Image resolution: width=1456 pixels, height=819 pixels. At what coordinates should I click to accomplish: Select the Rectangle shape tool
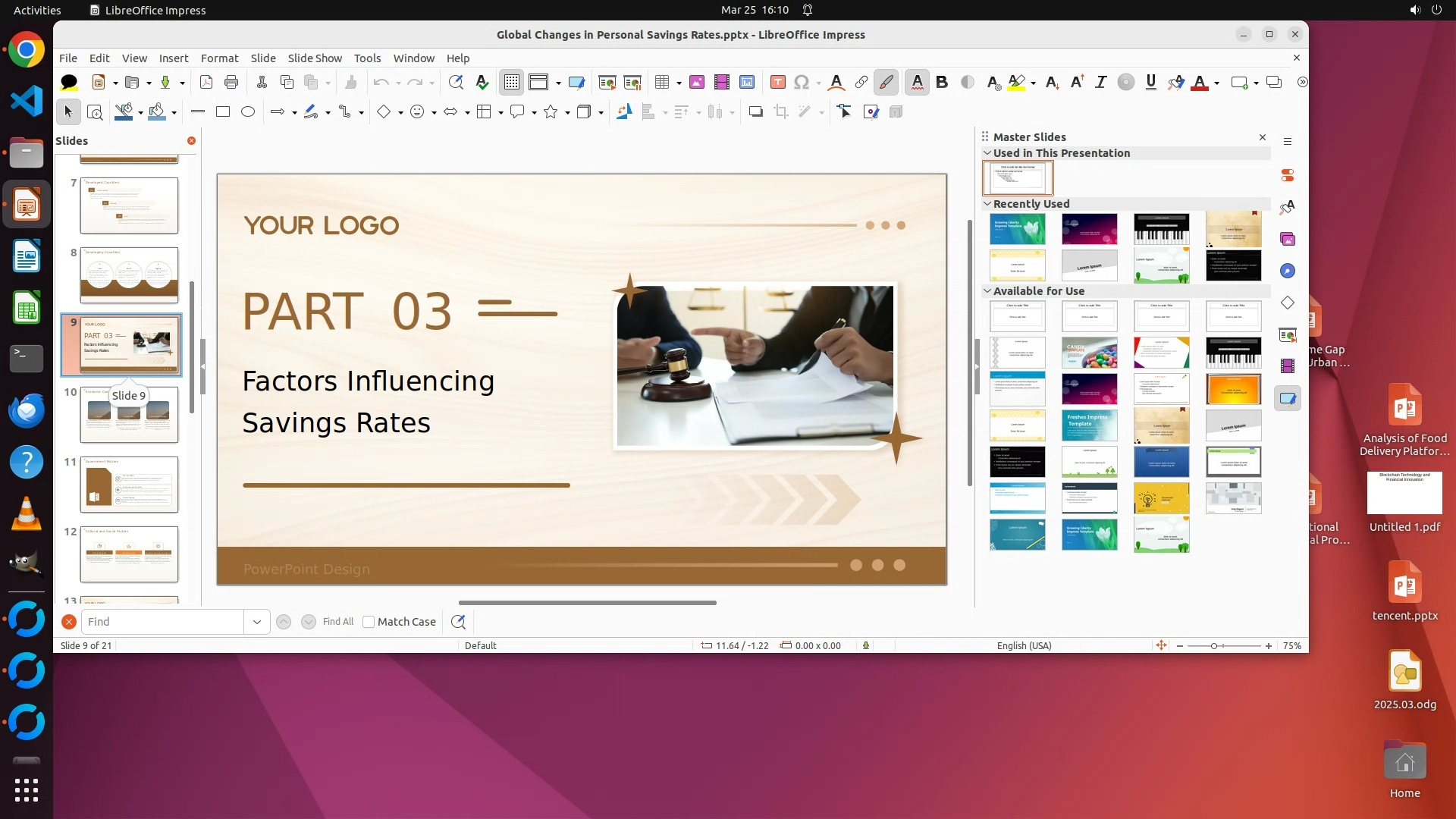[x=223, y=112]
